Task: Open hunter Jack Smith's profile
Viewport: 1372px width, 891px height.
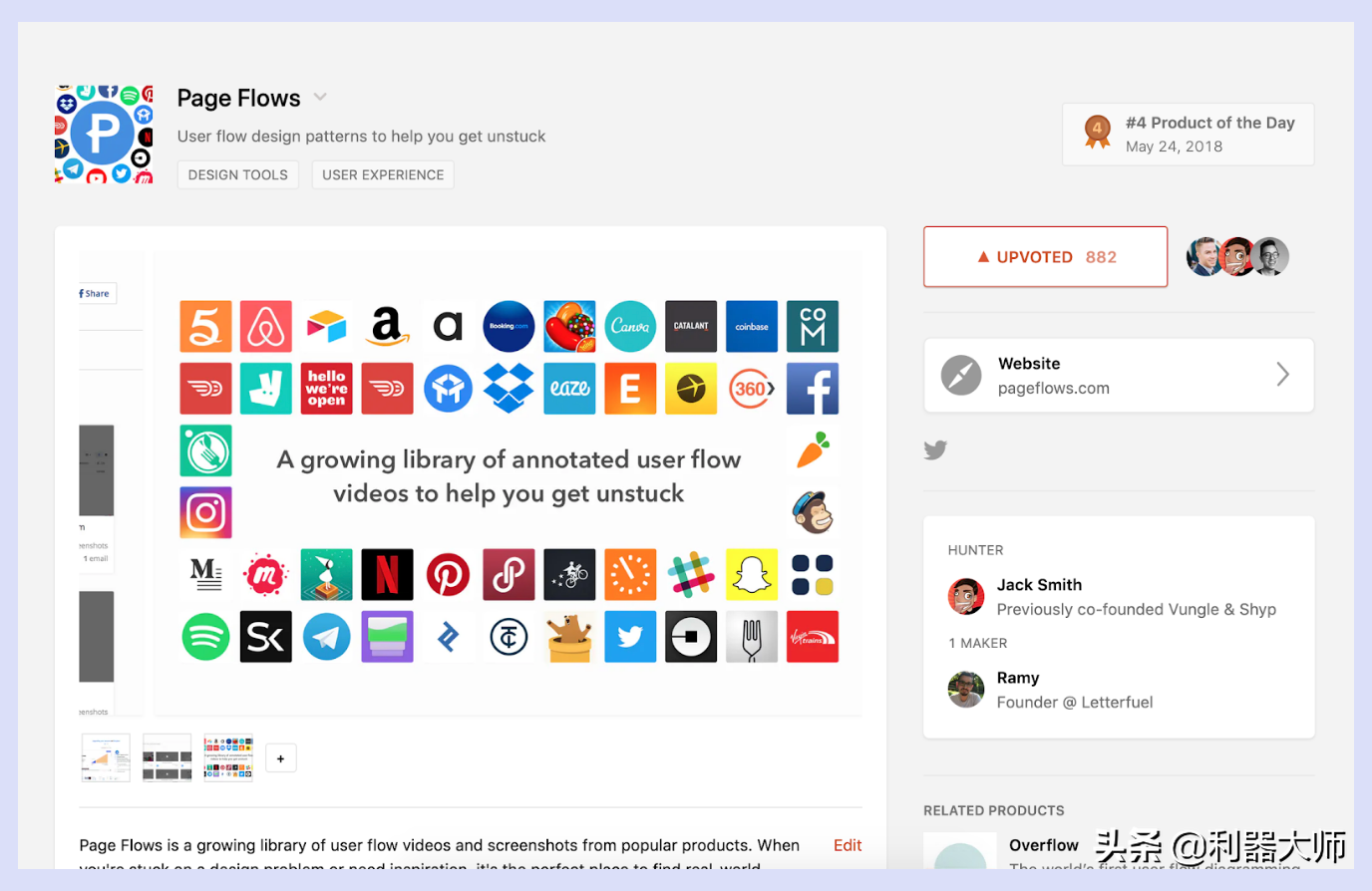Action: [x=1039, y=585]
